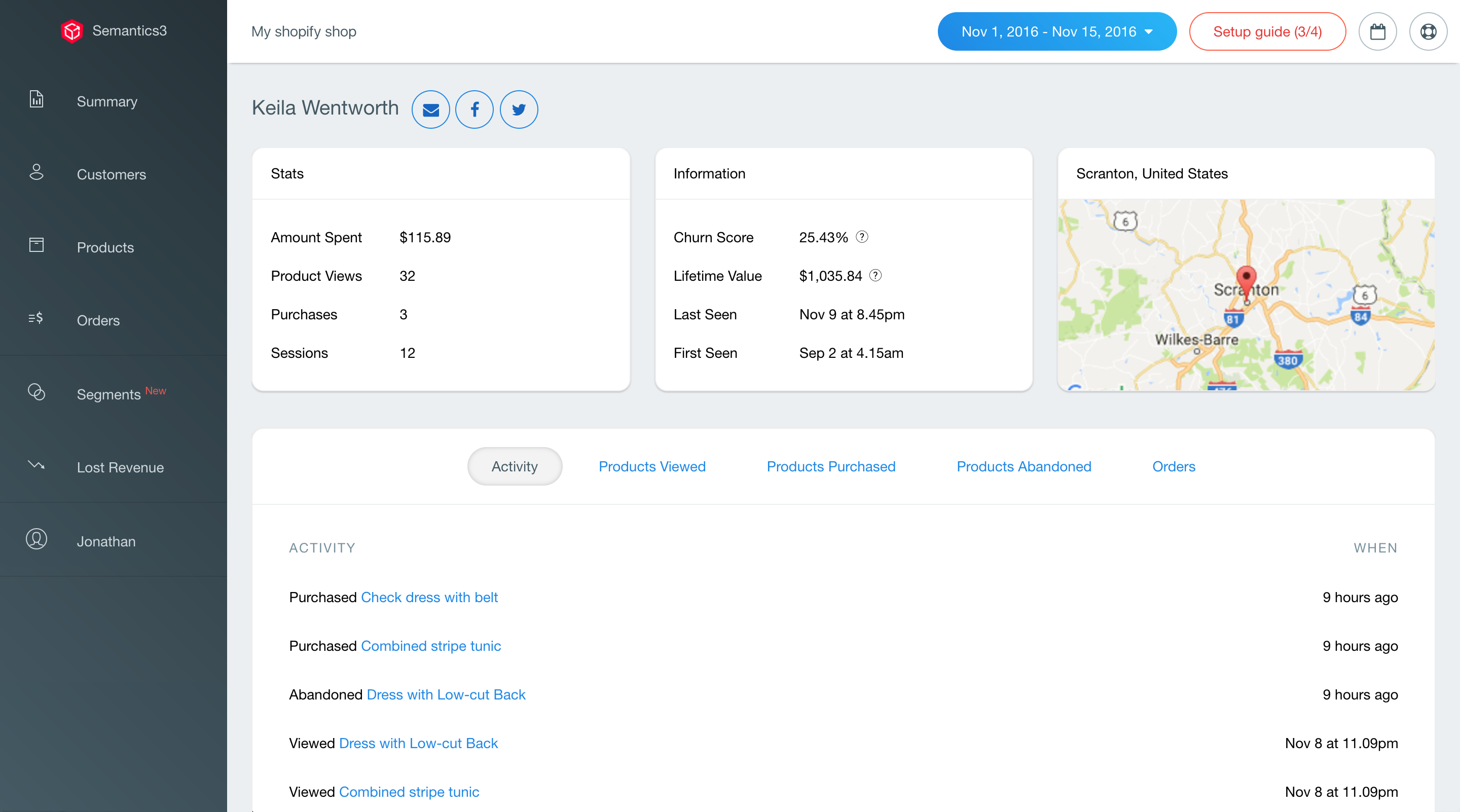The image size is (1460, 812).
Task: Show Churn Score explanation via question mark
Action: click(x=863, y=237)
